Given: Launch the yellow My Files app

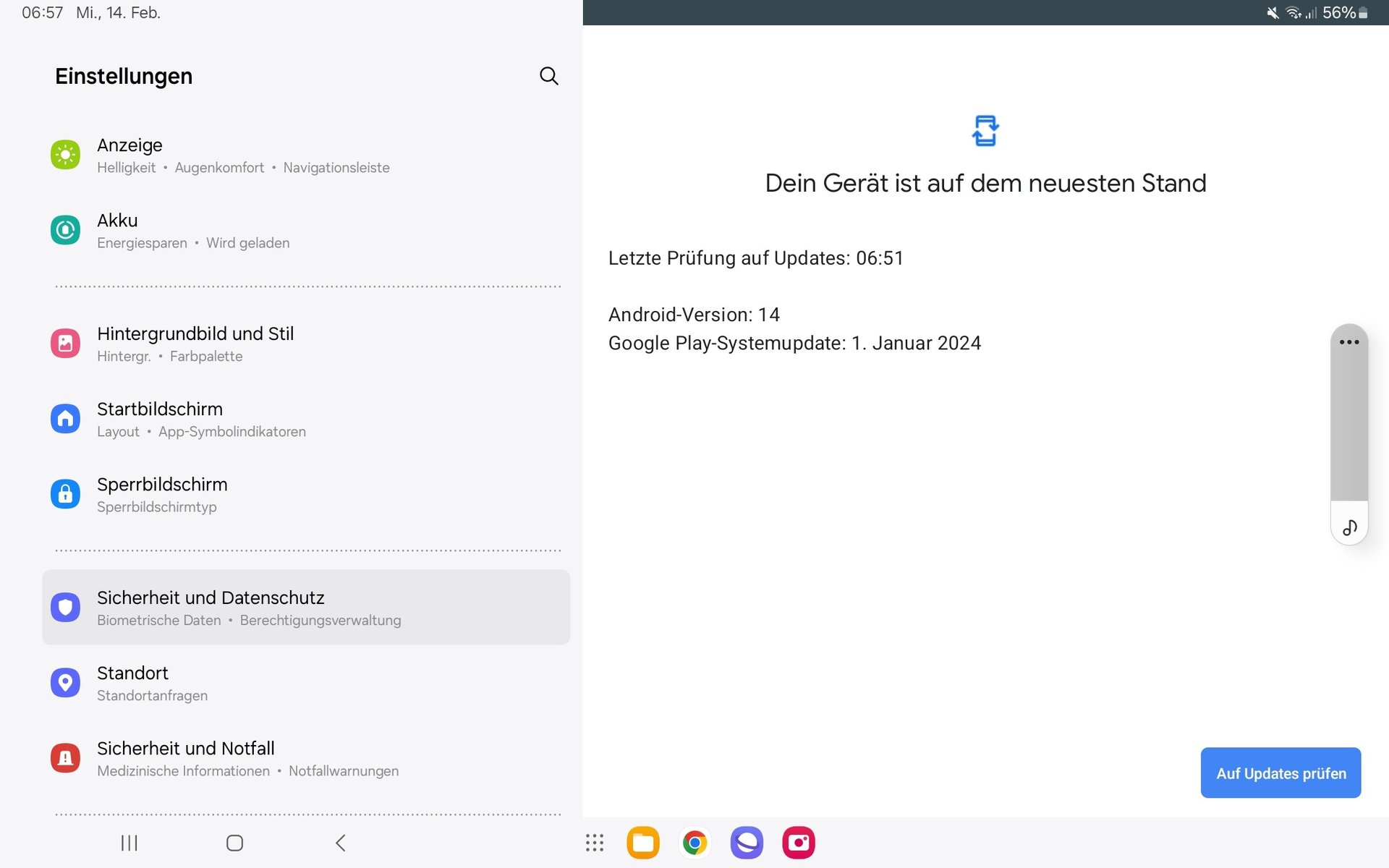Looking at the screenshot, I should (x=642, y=843).
